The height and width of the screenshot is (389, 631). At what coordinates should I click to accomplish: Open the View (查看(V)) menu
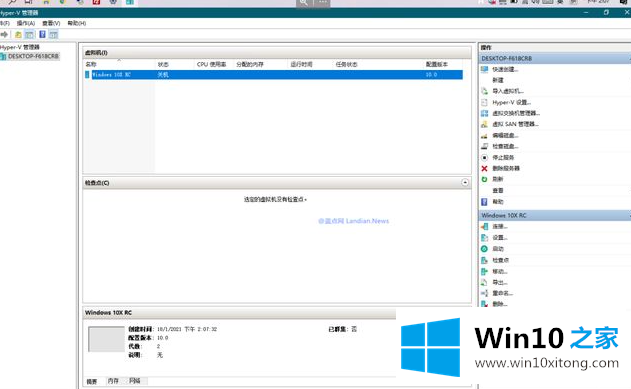click(x=51, y=23)
